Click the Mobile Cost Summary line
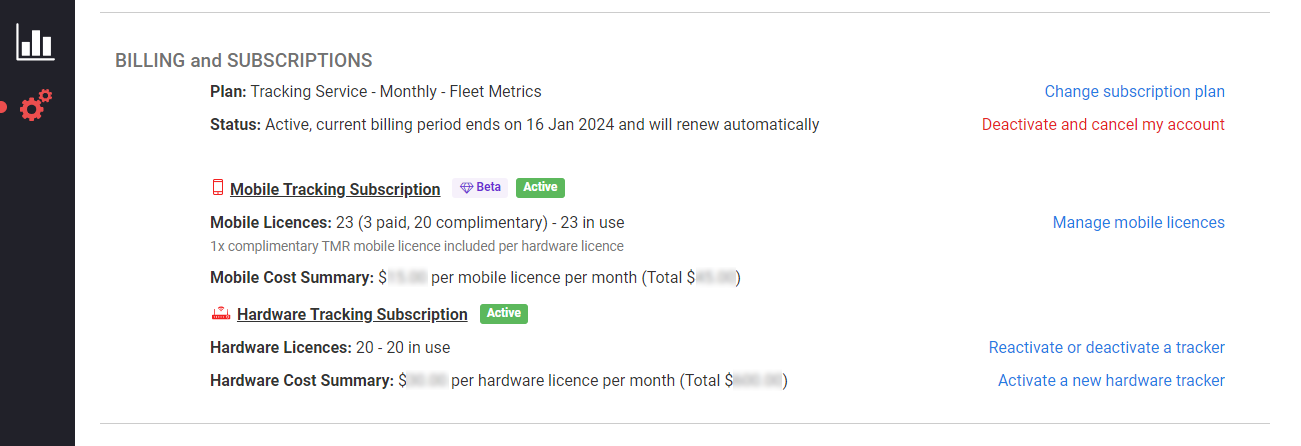The width and height of the screenshot is (1301, 446). [475, 277]
